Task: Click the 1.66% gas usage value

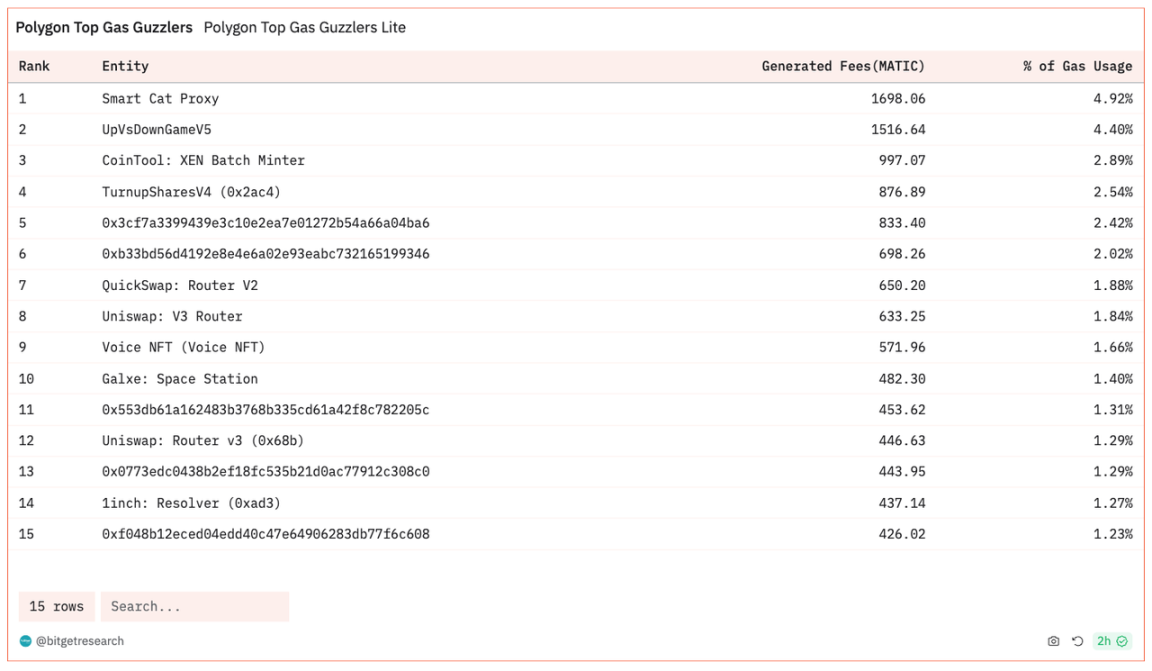Action: [x=1113, y=347]
